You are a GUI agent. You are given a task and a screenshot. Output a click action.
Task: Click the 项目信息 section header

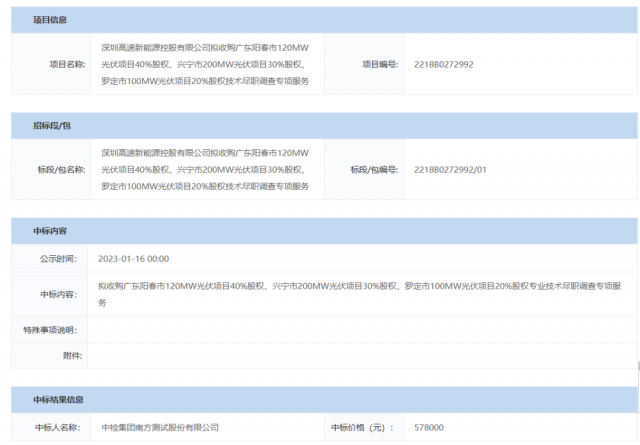[50, 20]
